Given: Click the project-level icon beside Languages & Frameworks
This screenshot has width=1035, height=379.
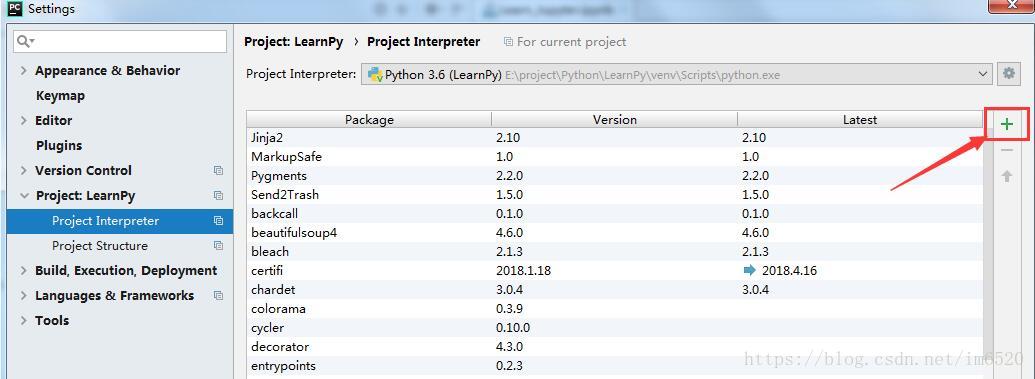Looking at the screenshot, I should tap(218, 296).
